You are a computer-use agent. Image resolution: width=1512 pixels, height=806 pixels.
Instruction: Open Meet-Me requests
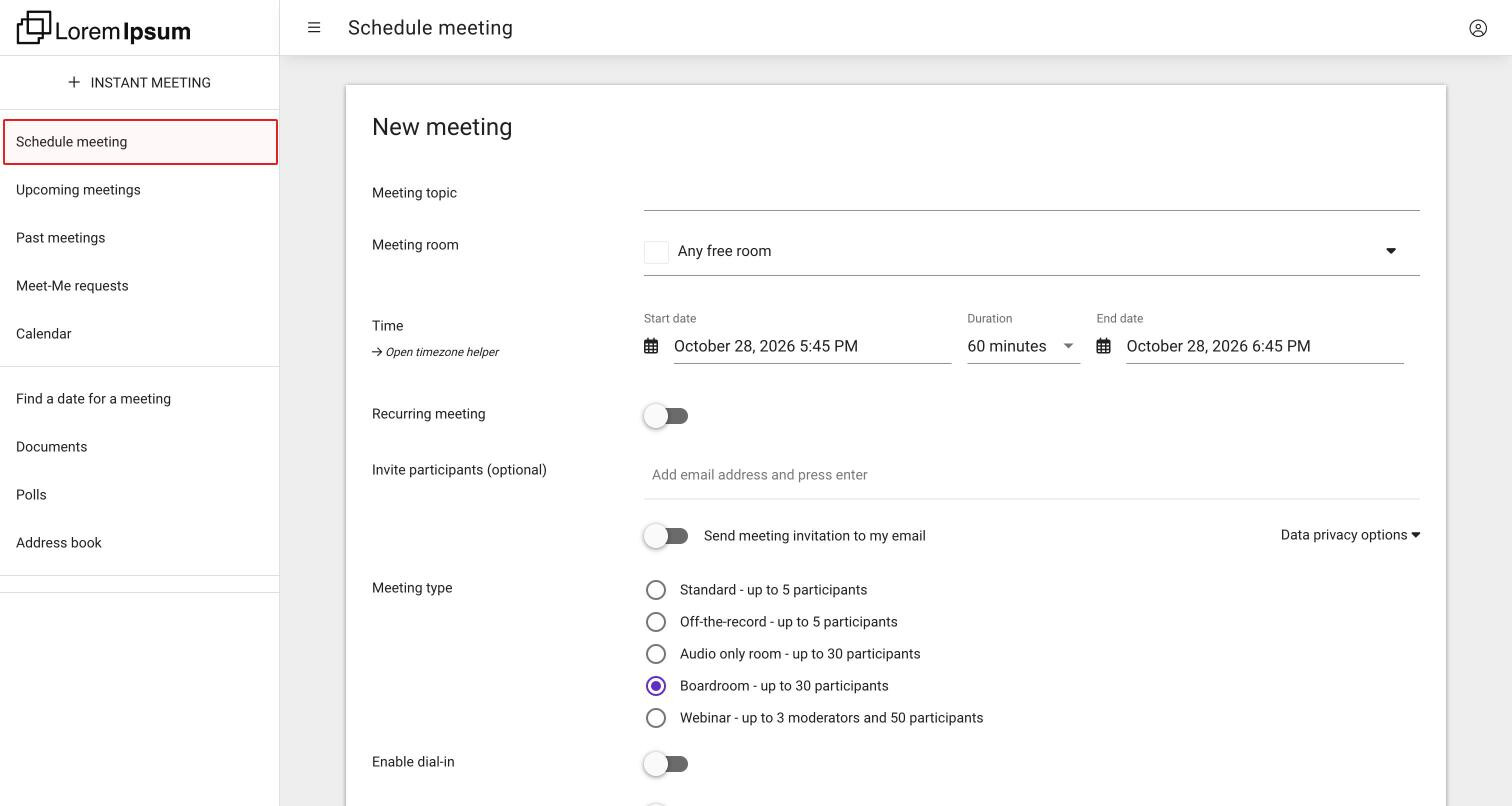pyautogui.click(x=139, y=286)
